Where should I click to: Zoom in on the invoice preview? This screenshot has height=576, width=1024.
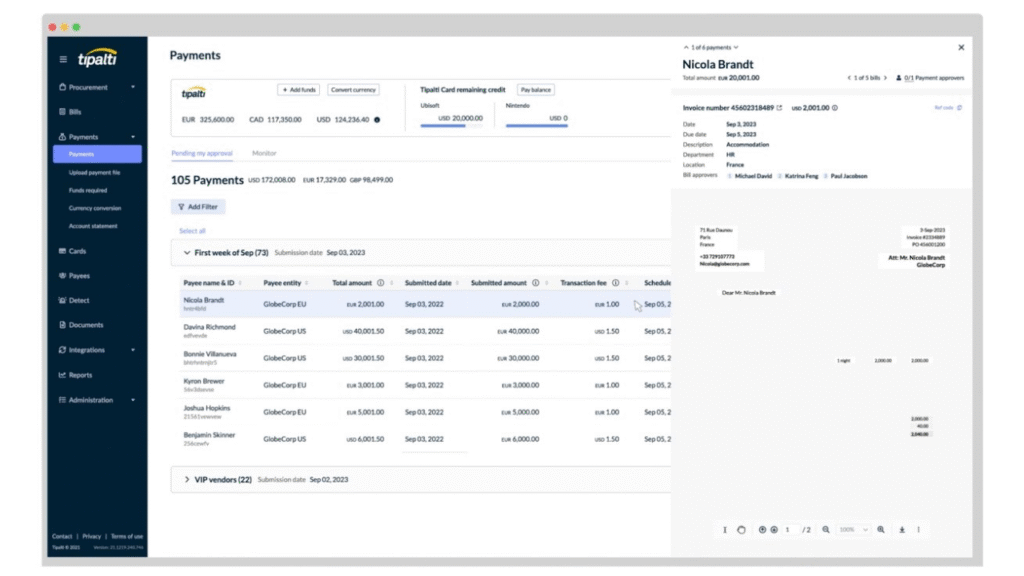(881, 529)
